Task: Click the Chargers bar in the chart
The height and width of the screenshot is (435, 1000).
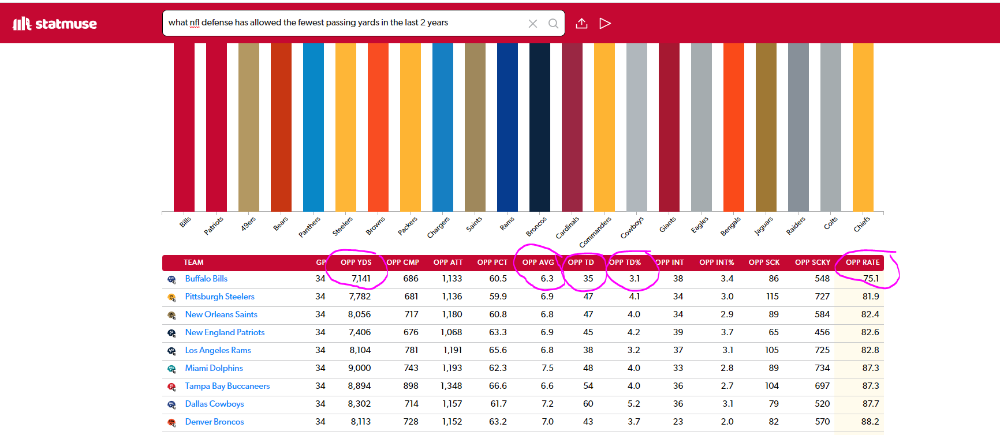Action: (x=443, y=127)
